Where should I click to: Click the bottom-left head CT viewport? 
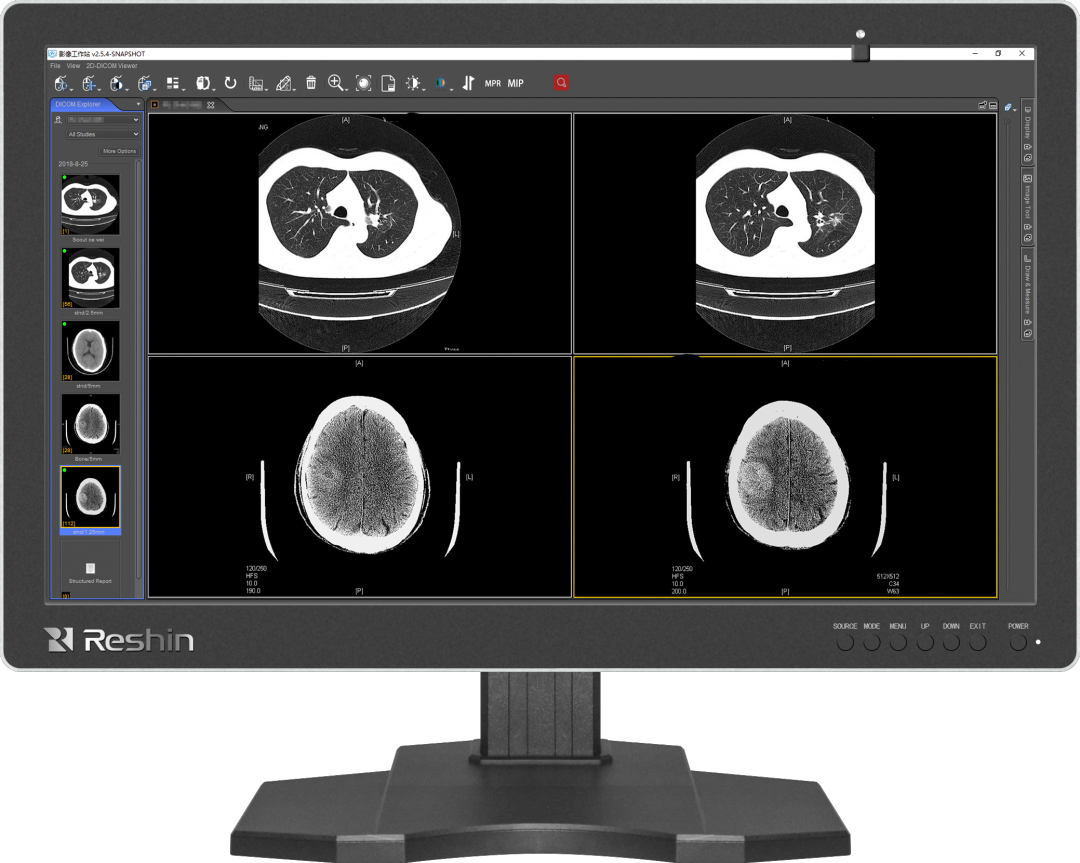click(x=360, y=477)
